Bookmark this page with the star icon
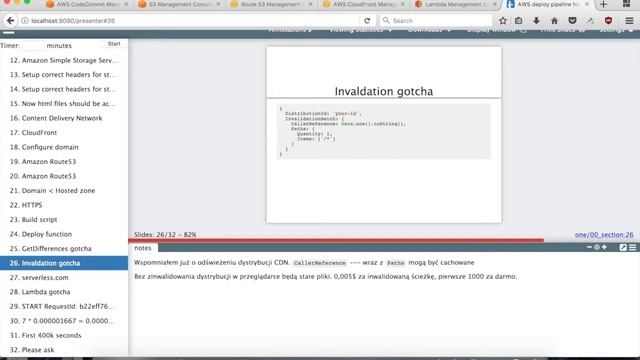Viewport: 640px width, 360px height. [x=503, y=20]
